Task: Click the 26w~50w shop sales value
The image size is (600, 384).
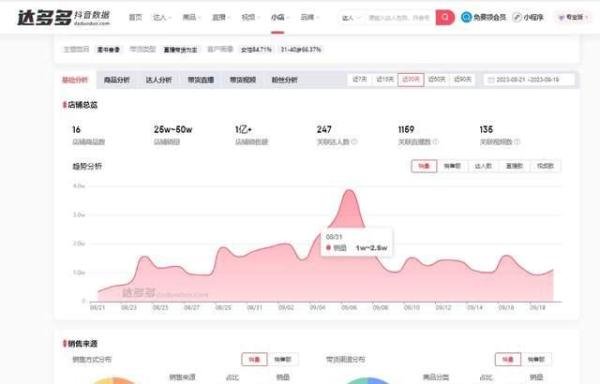Action: click(x=173, y=130)
